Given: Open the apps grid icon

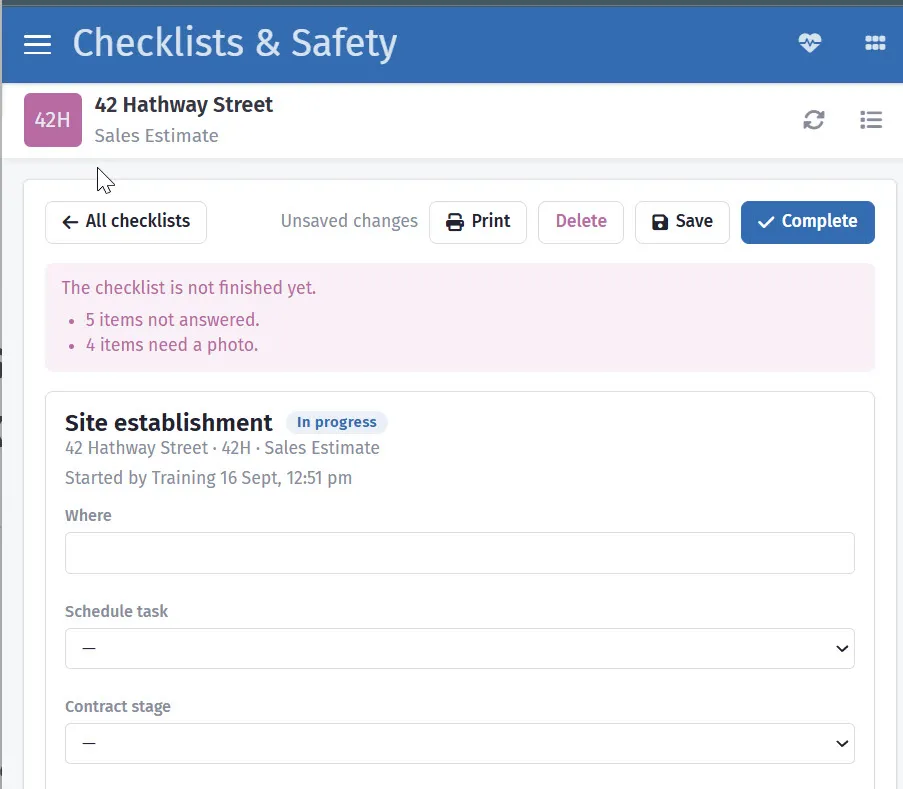Looking at the screenshot, I should tap(875, 43).
